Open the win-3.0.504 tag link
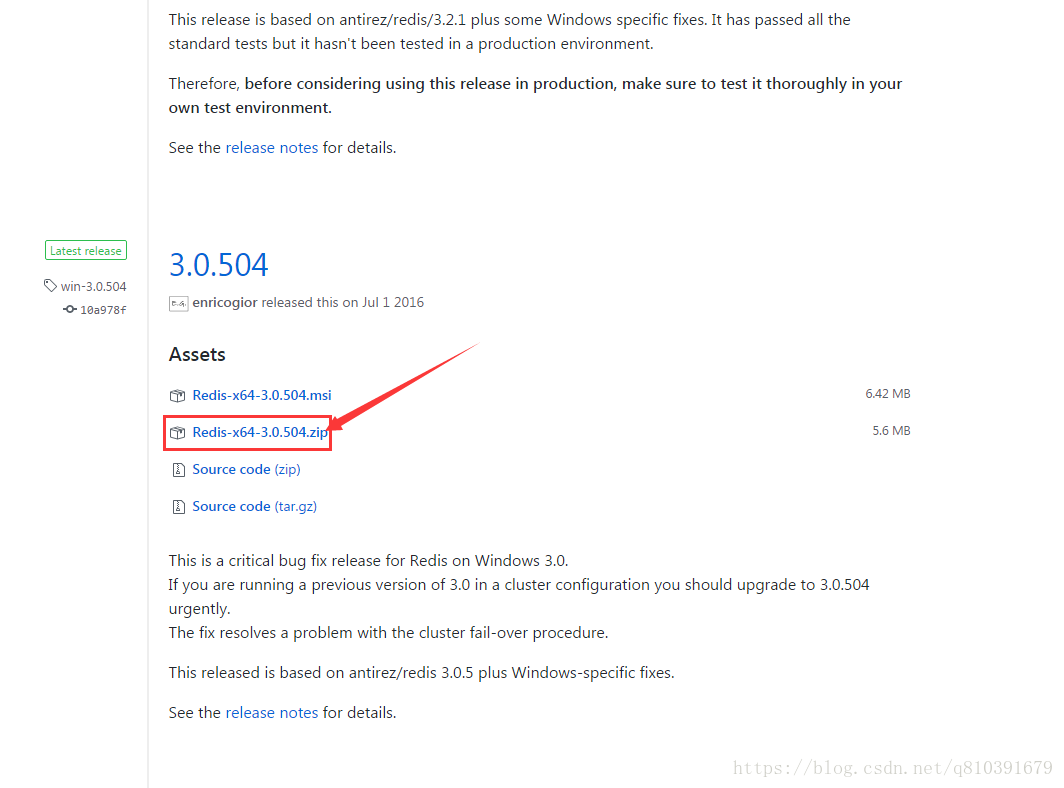This screenshot has width=1064, height=788. click(93, 286)
